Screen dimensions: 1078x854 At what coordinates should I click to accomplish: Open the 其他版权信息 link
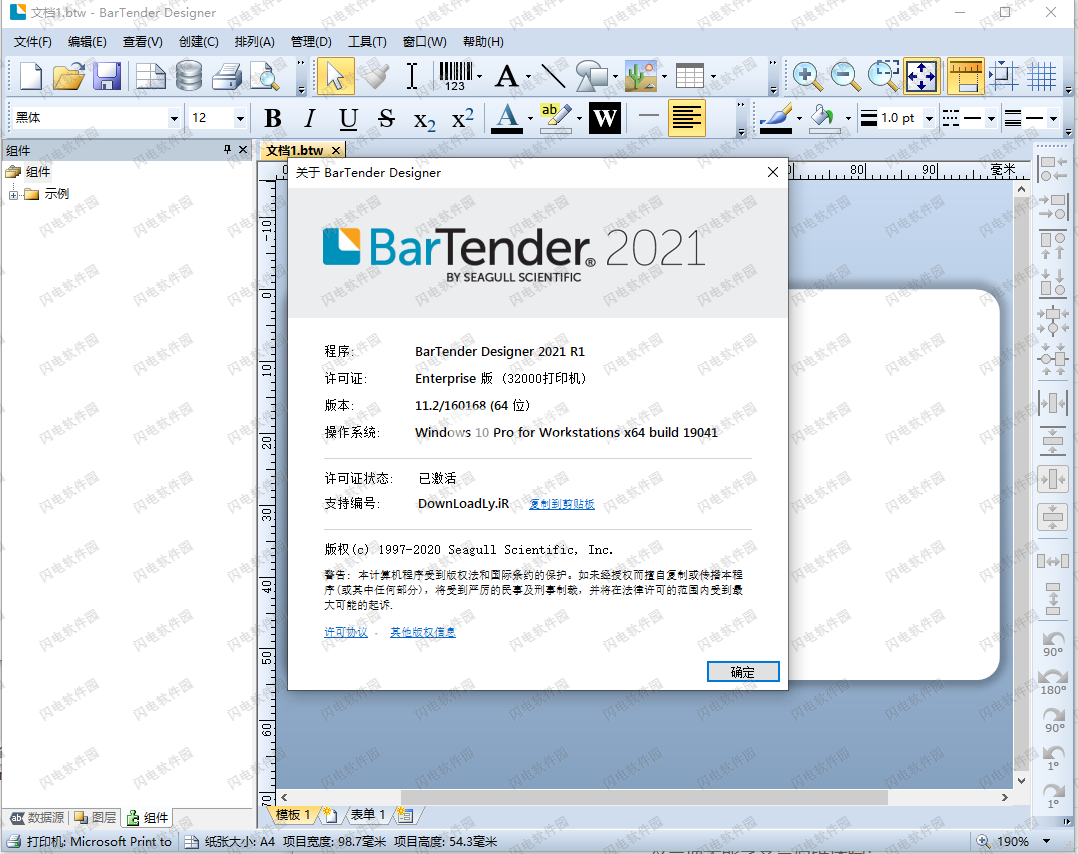423,632
